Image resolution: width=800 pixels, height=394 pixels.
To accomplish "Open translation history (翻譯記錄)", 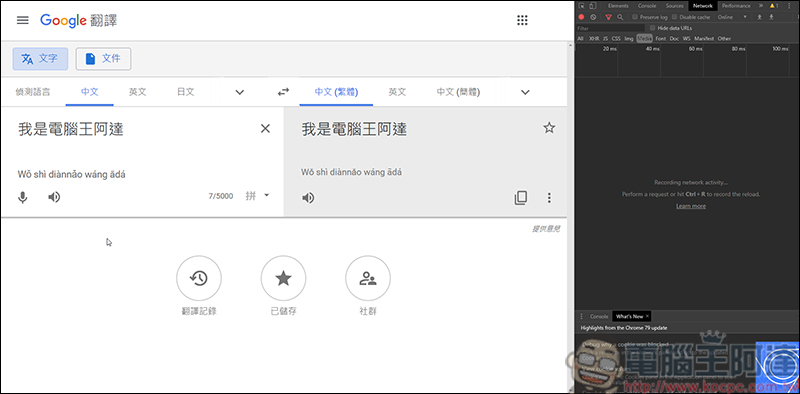I will (x=199, y=278).
